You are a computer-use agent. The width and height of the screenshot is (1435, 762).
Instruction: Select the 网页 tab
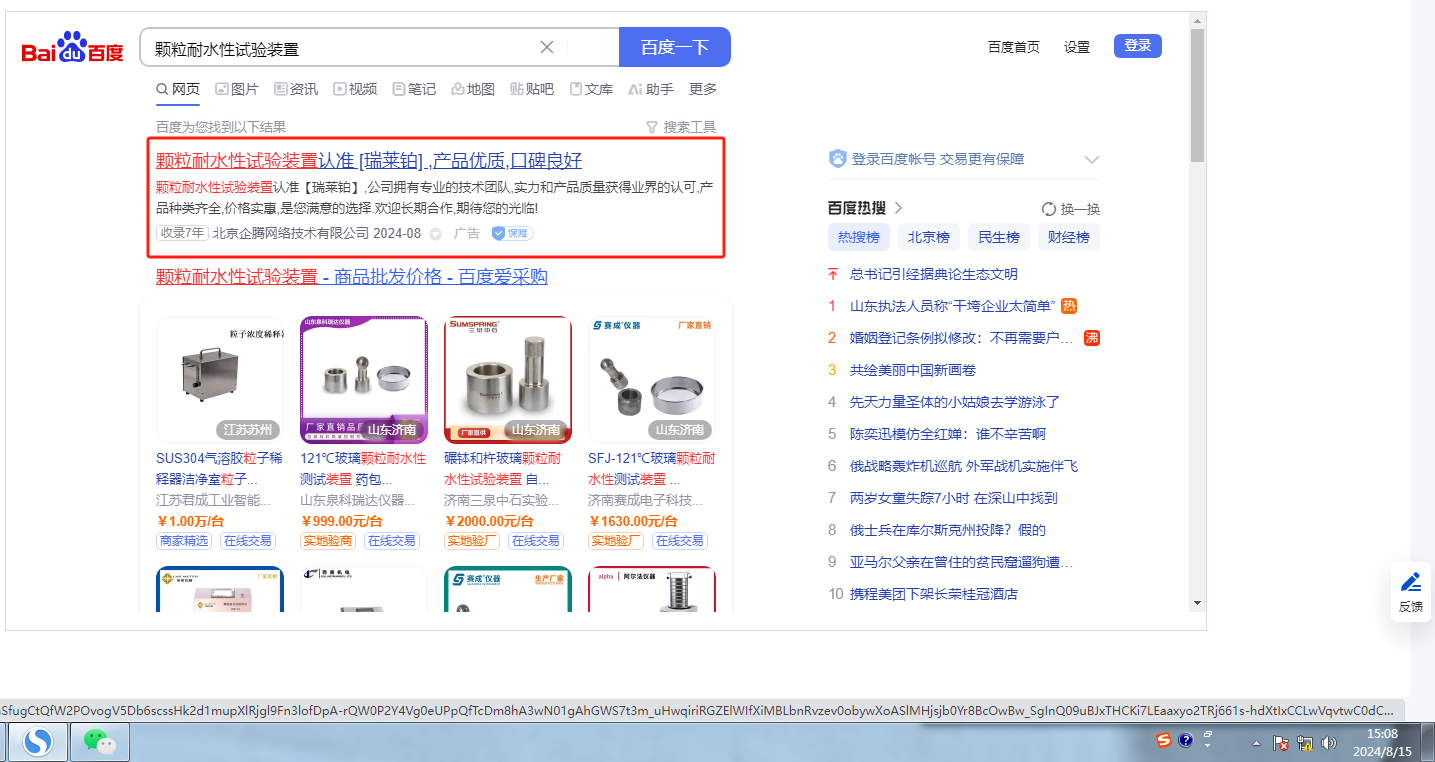coord(178,89)
